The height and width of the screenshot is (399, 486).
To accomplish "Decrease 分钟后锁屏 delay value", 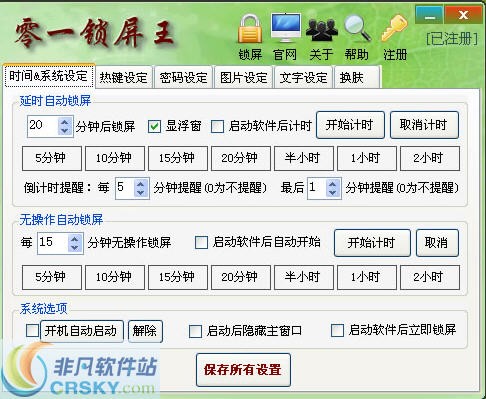I will pyautogui.click(x=65, y=131).
